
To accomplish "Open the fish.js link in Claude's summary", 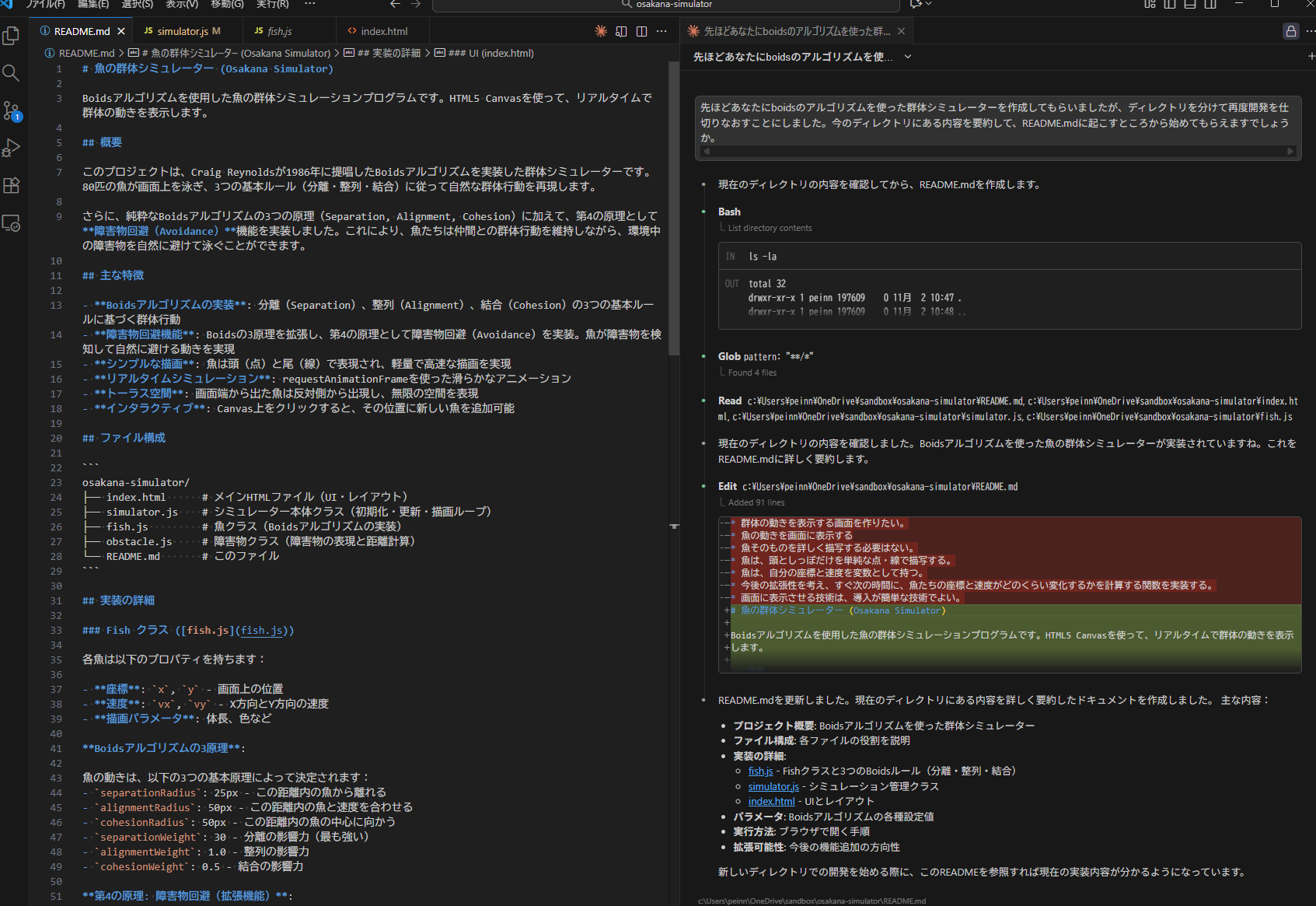I will click(760, 771).
